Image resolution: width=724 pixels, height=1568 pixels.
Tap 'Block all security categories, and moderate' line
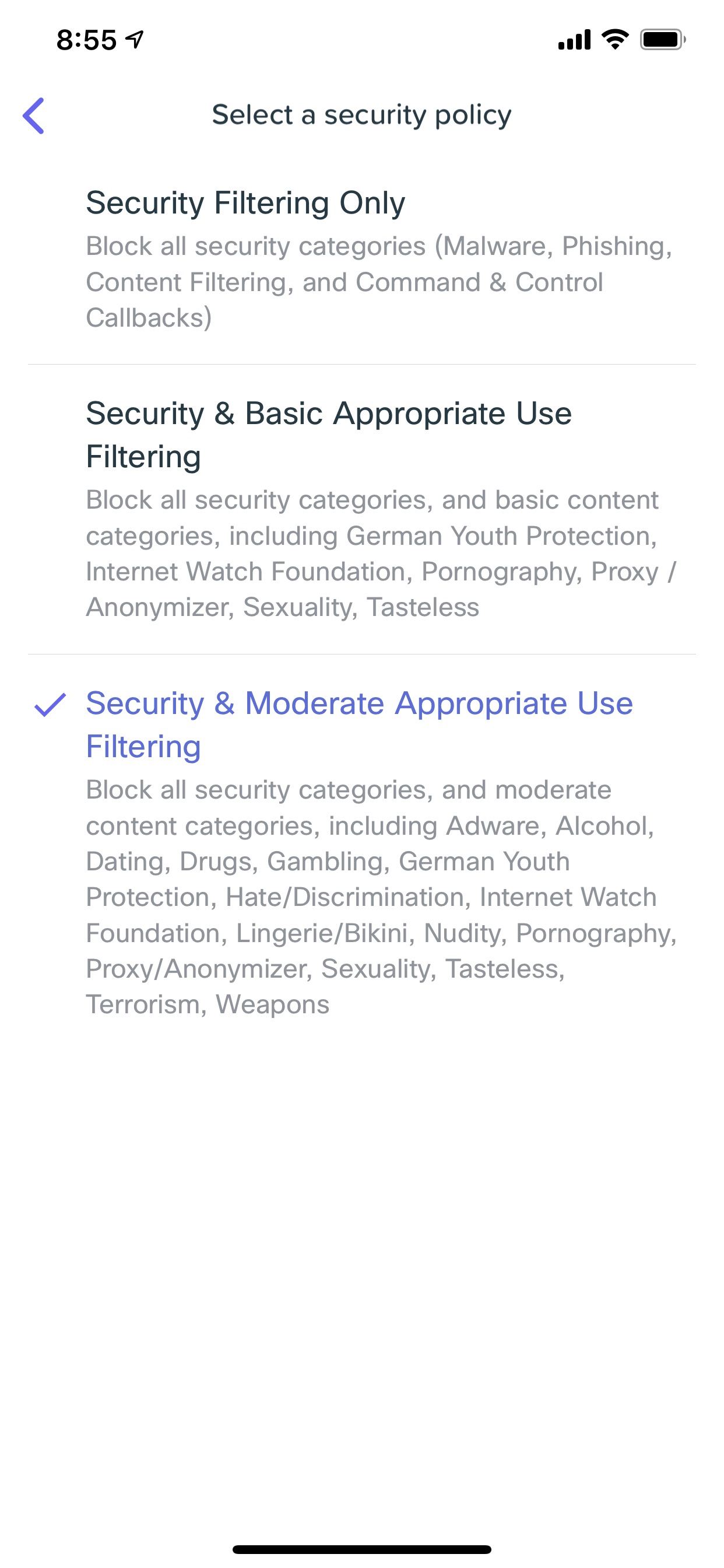(348, 789)
